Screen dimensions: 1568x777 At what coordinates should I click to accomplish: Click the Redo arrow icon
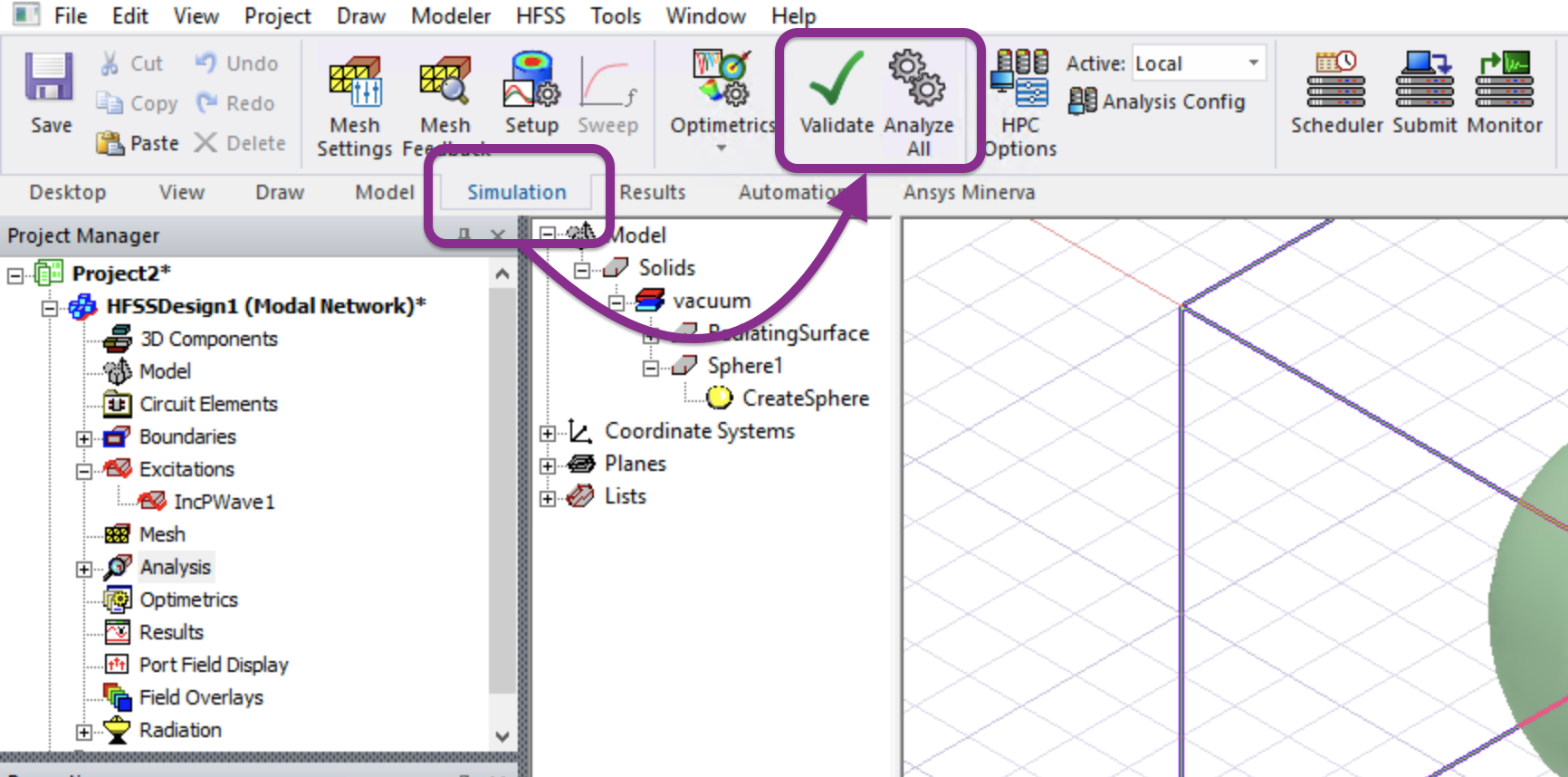tap(206, 102)
